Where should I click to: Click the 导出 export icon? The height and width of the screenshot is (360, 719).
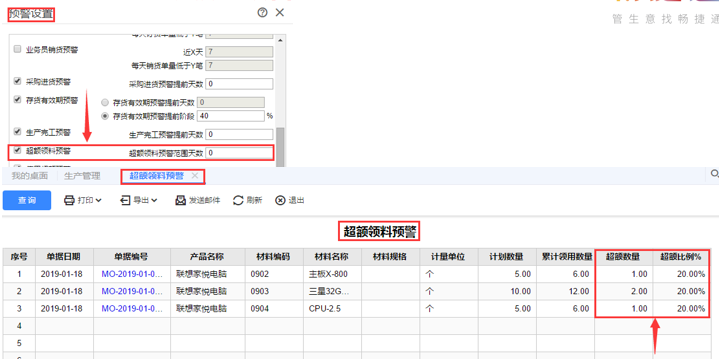pos(125,200)
